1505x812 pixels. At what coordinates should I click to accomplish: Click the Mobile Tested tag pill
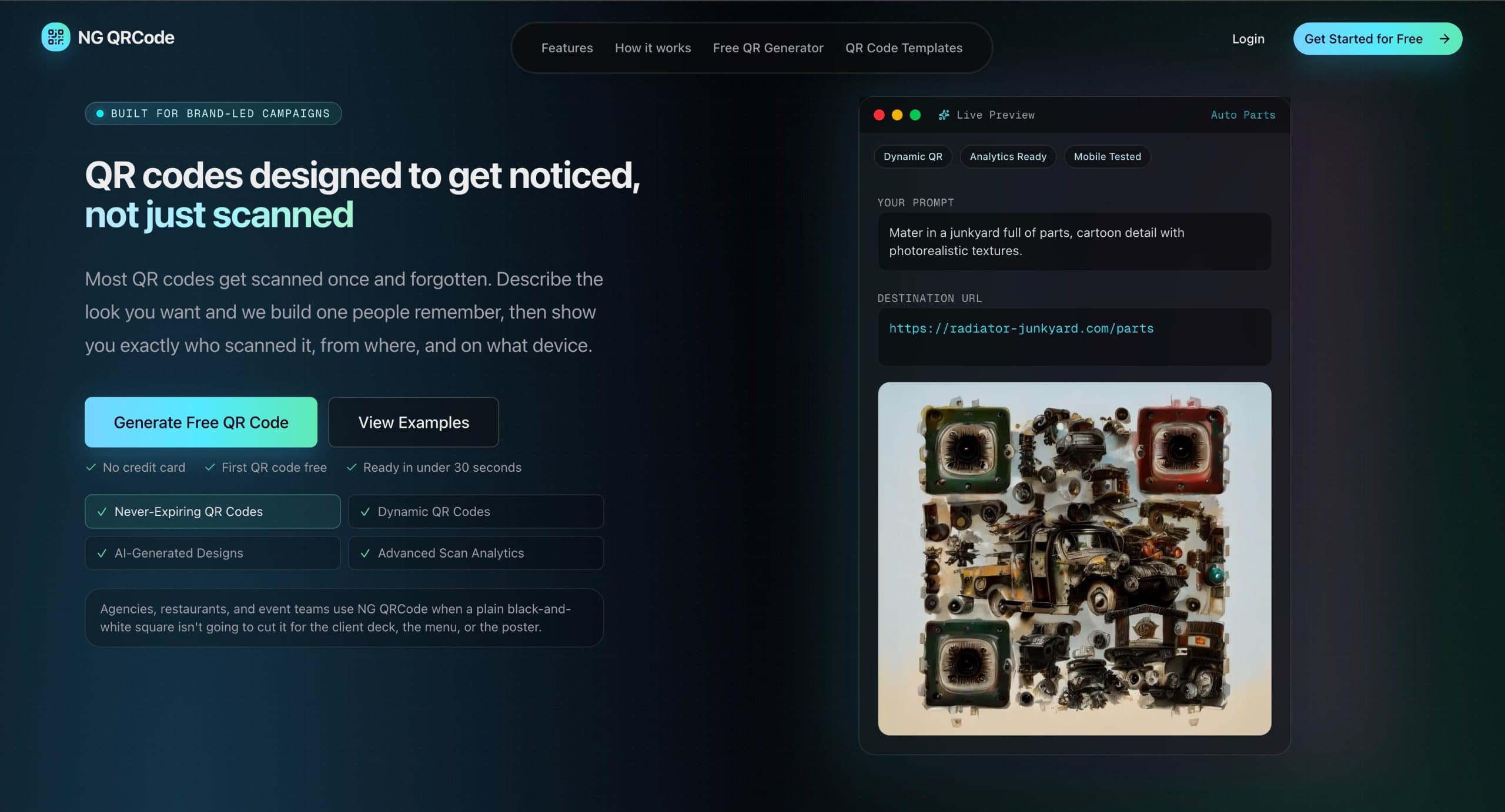1107,156
